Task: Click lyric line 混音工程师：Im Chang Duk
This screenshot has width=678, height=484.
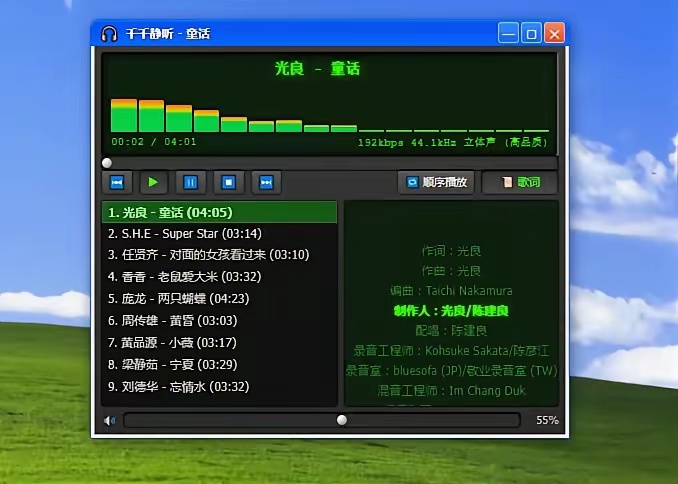Action: coord(451,391)
